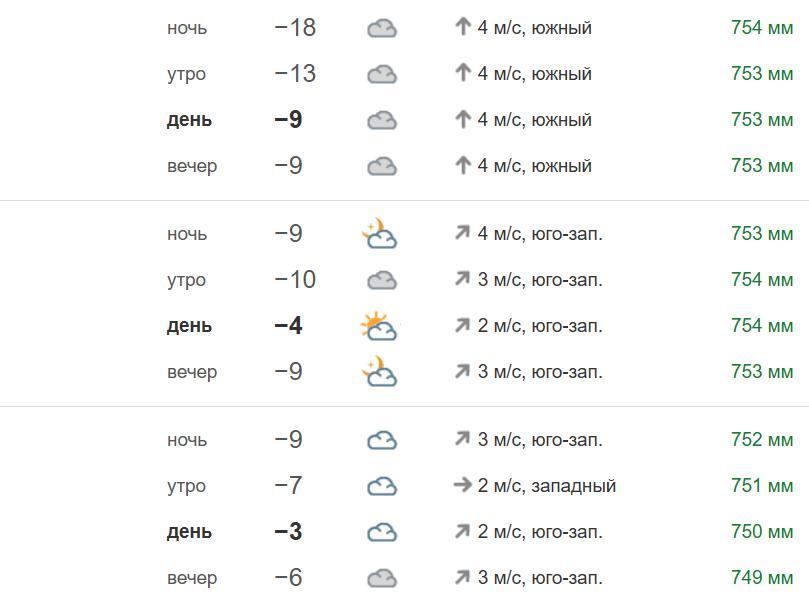Select the "2 м/с, западный" wind text
The height and width of the screenshot is (607, 809).
coord(546,486)
